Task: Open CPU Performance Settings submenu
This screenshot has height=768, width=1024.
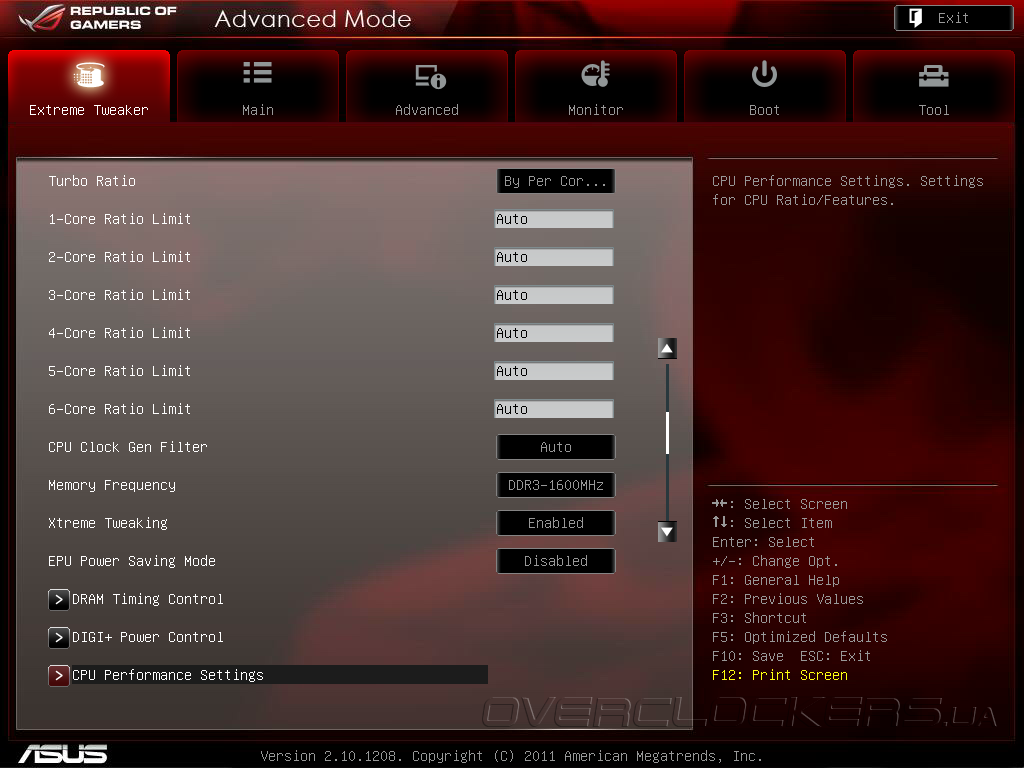Action: (268, 675)
